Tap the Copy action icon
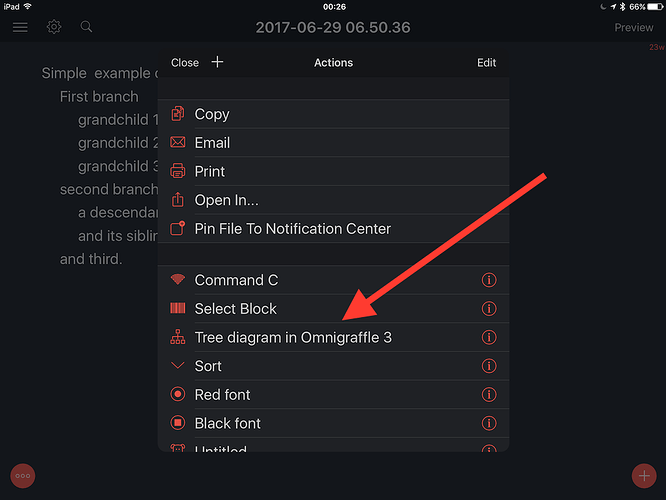The width and height of the screenshot is (666, 500). tap(178, 114)
